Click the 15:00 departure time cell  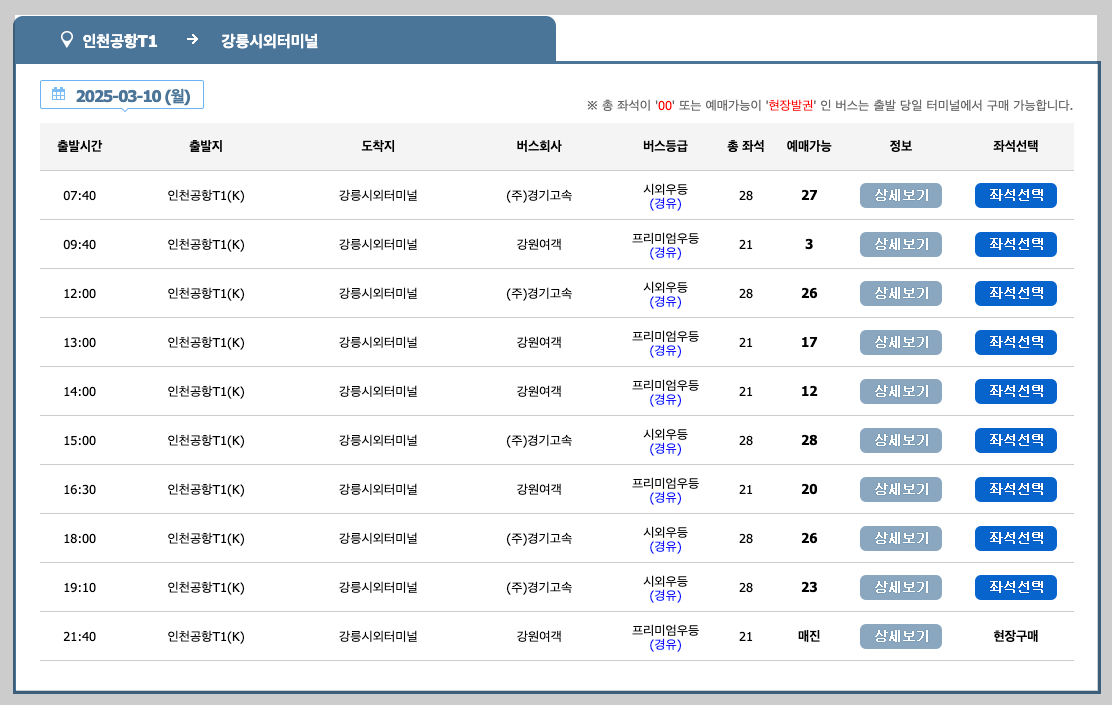pyautogui.click(x=79, y=440)
